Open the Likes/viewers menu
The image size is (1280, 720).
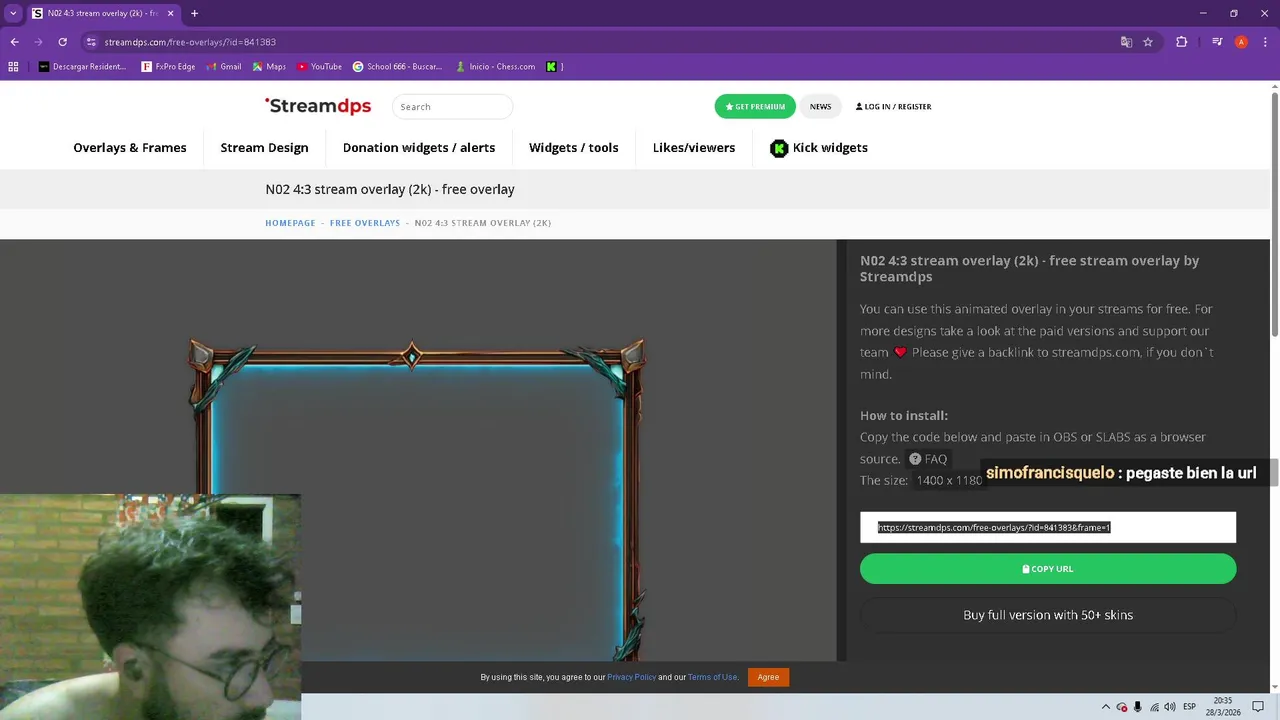(694, 148)
